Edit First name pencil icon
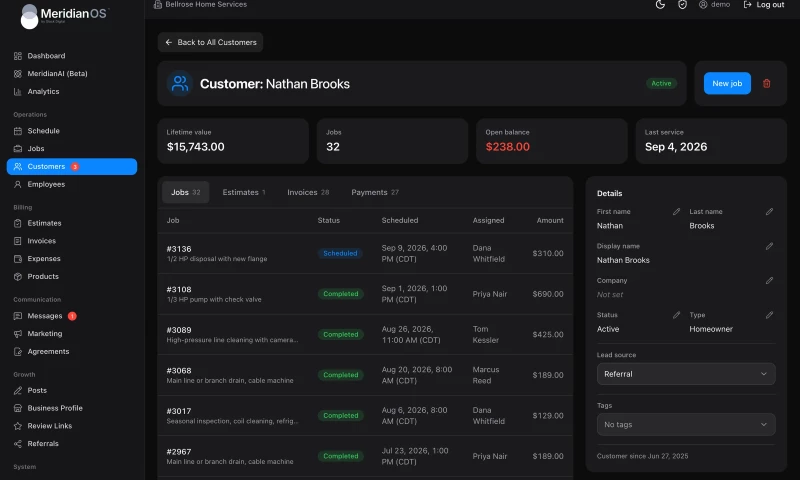 click(677, 212)
